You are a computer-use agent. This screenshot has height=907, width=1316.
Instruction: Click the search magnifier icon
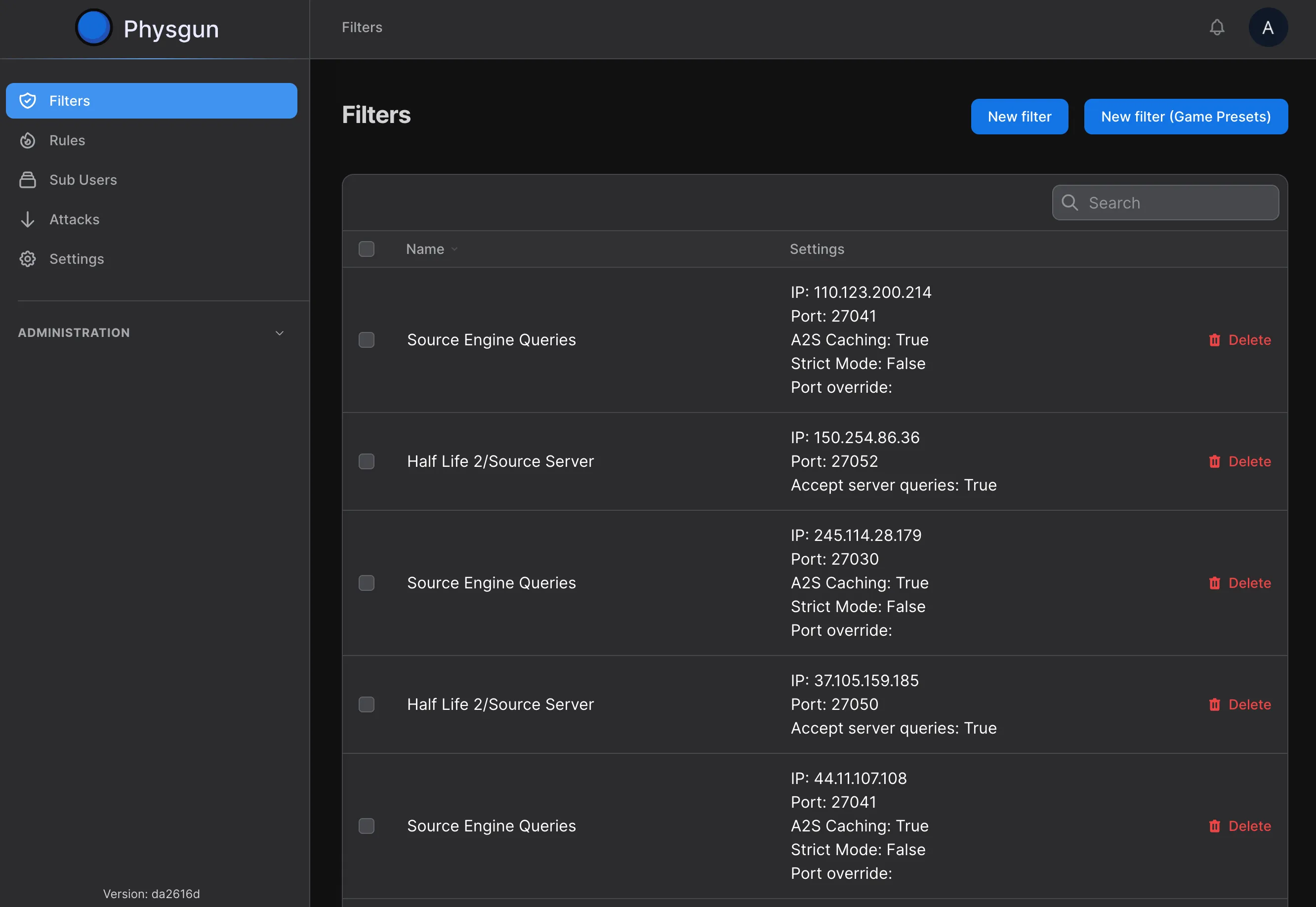[x=1070, y=203]
